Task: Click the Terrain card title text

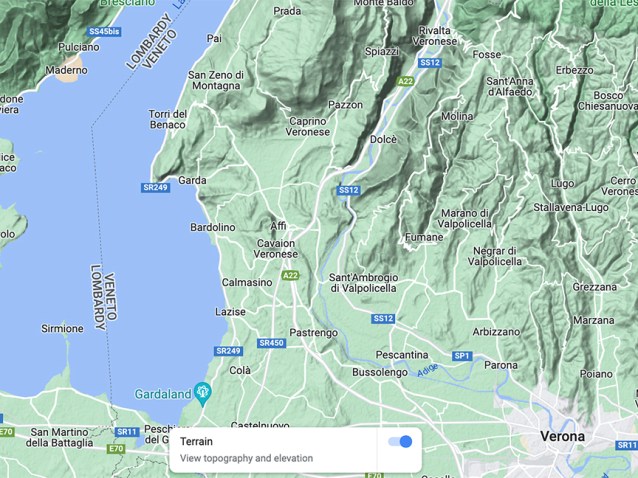Action: click(196, 441)
